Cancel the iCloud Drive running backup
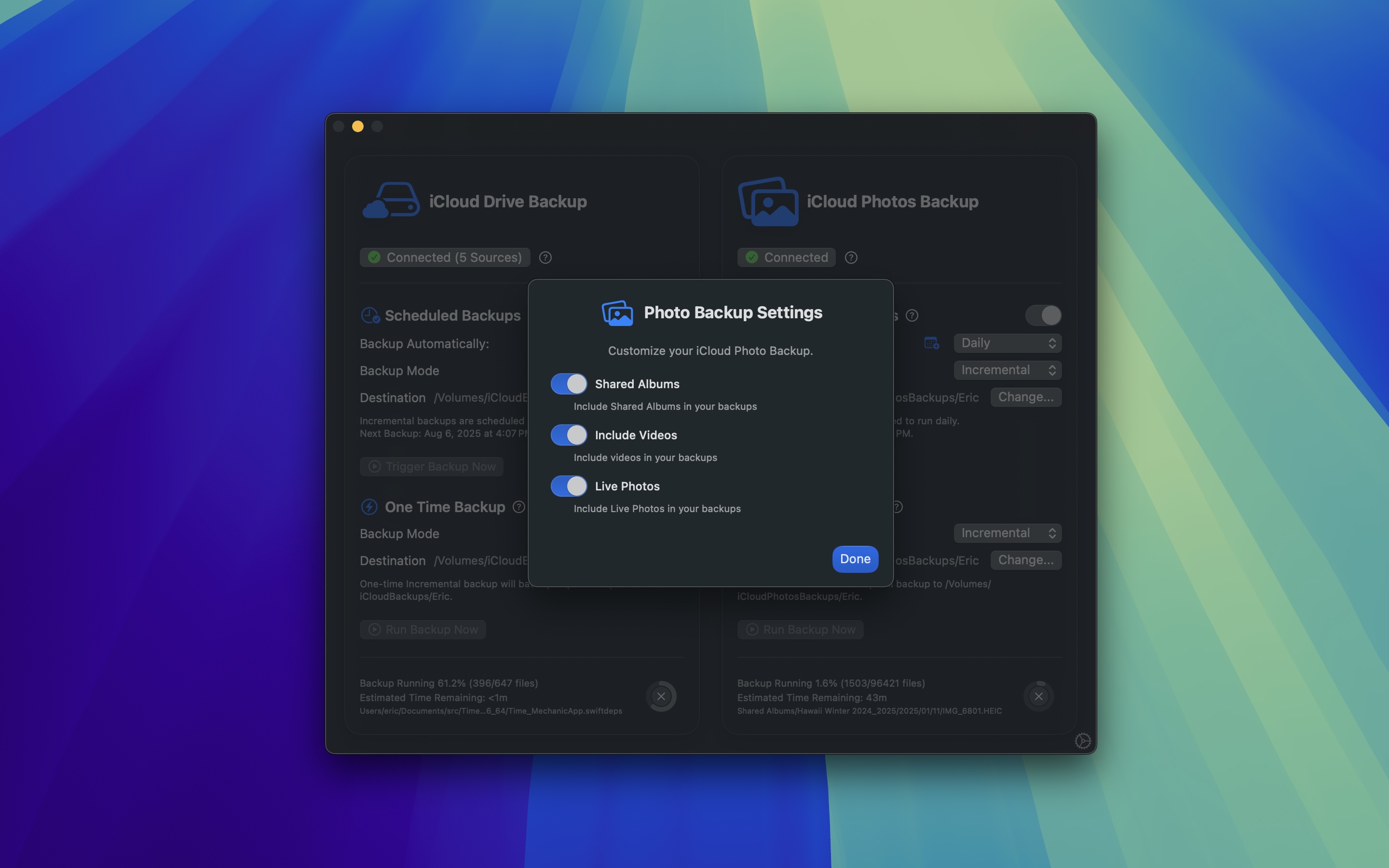 (661, 696)
